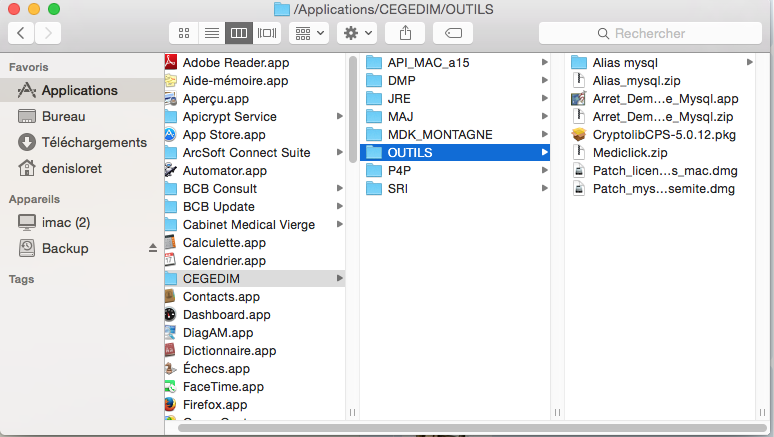Open the gear action menu
Viewport: 774px width, 437px height.
[357, 33]
